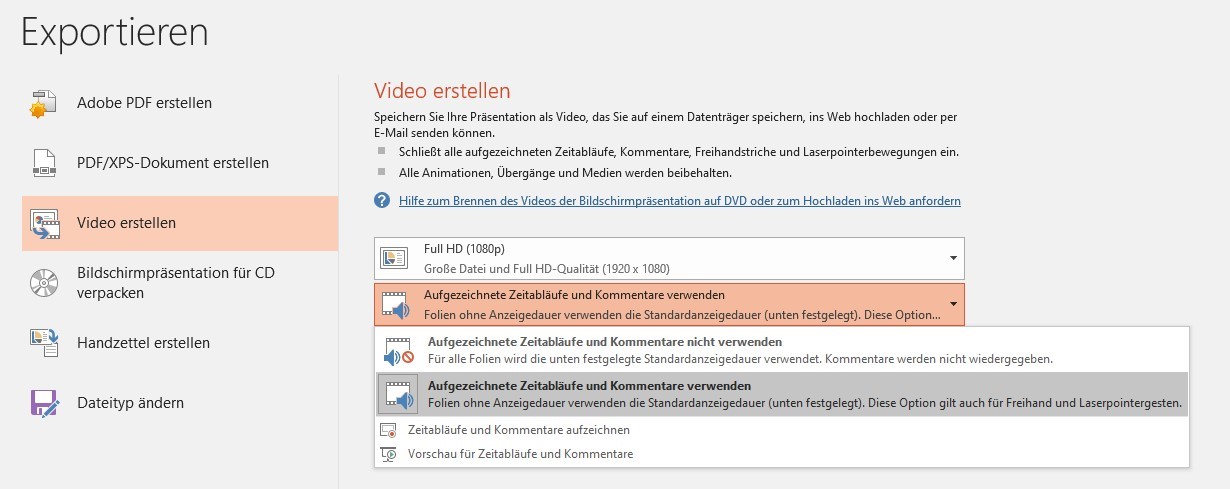Click the blue help question mark icon
The width and height of the screenshot is (1230, 489).
pyautogui.click(x=382, y=201)
